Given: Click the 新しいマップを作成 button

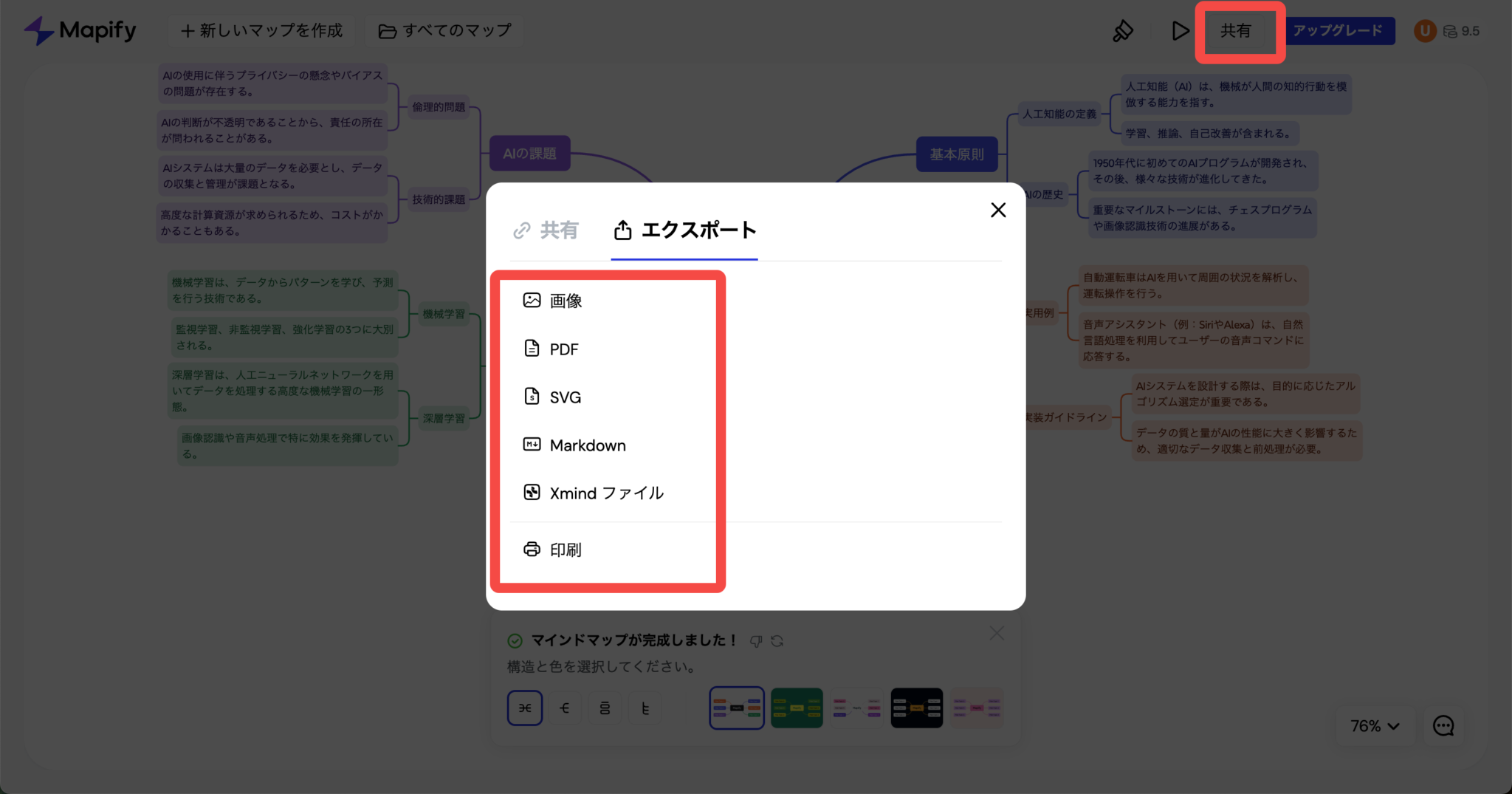Looking at the screenshot, I should 261,30.
